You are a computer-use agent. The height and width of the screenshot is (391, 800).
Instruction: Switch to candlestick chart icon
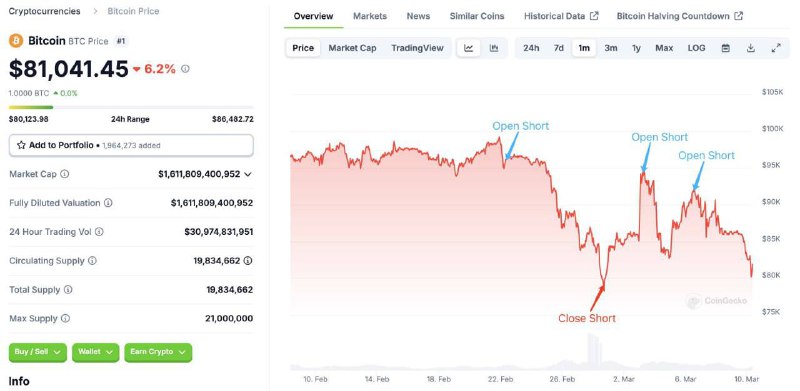(x=493, y=48)
